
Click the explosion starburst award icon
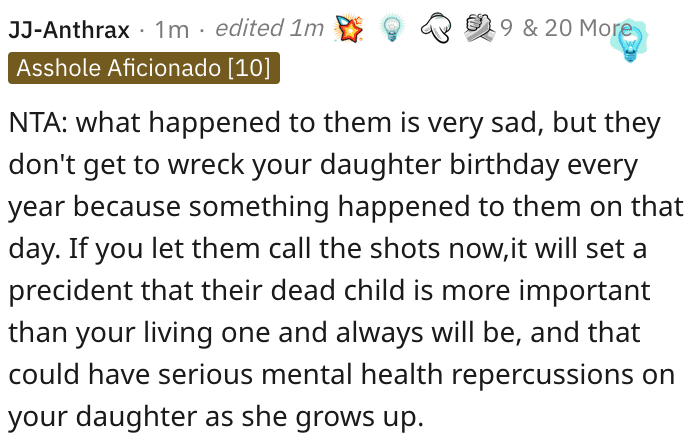pos(351,28)
